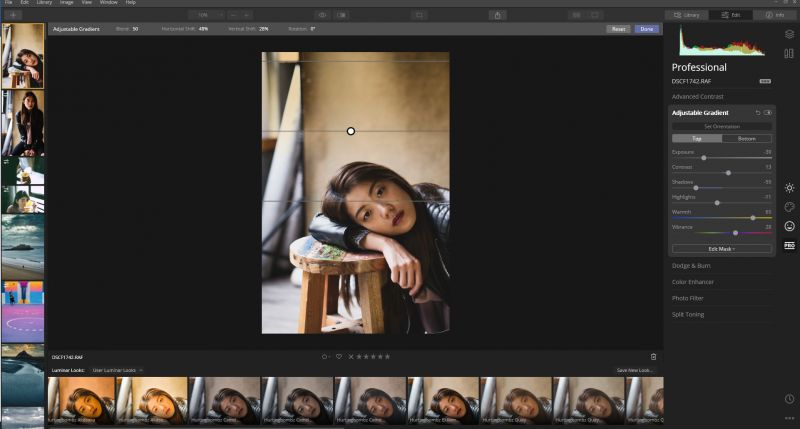The height and width of the screenshot is (429, 800).
Task: Open the Layers panel icon
Action: click(789, 34)
